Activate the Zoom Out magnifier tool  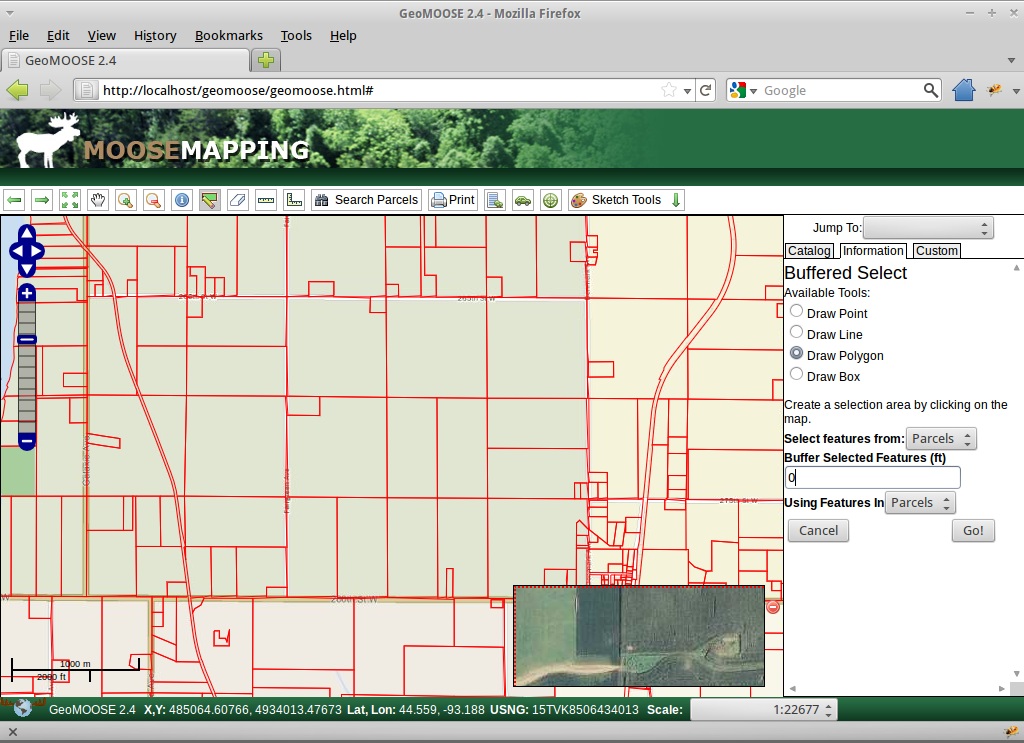(x=153, y=200)
